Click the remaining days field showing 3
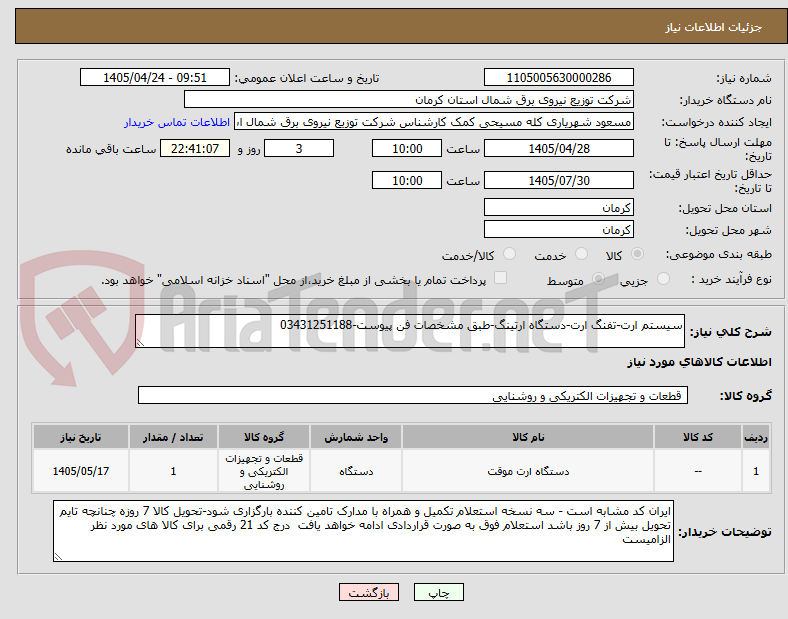The width and height of the screenshot is (788, 619). click(299, 149)
